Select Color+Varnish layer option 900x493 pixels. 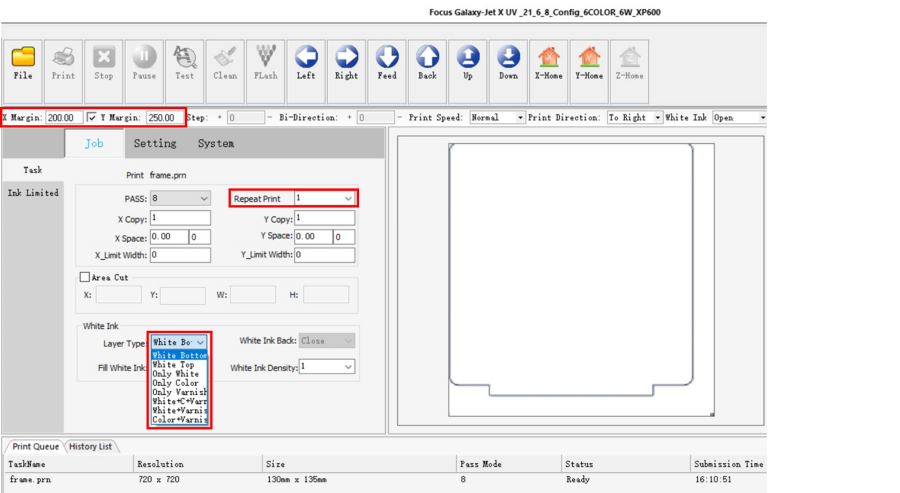(x=179, y=420)
